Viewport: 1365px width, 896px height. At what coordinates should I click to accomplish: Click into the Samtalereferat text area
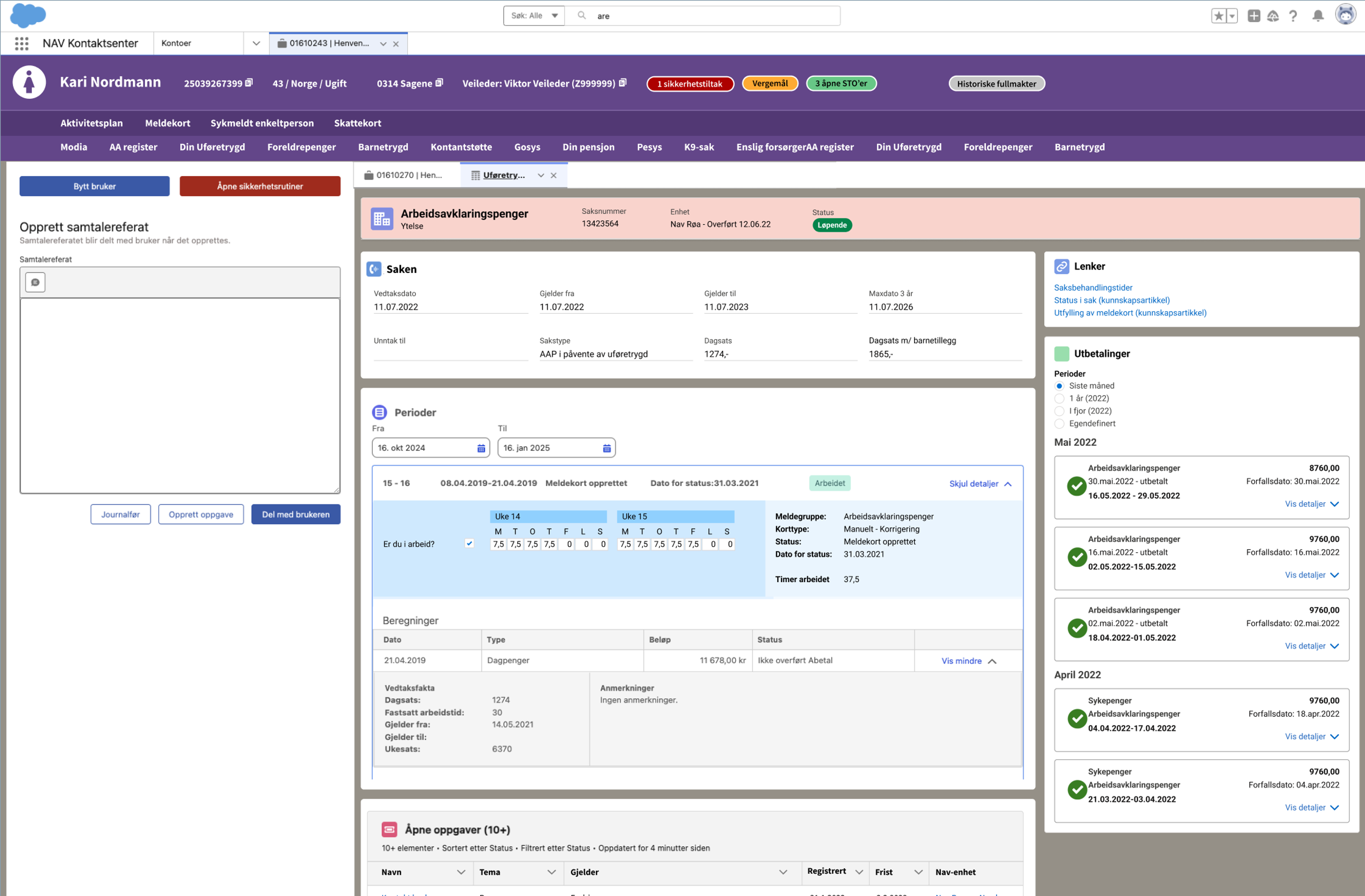(x=180, y=396)
